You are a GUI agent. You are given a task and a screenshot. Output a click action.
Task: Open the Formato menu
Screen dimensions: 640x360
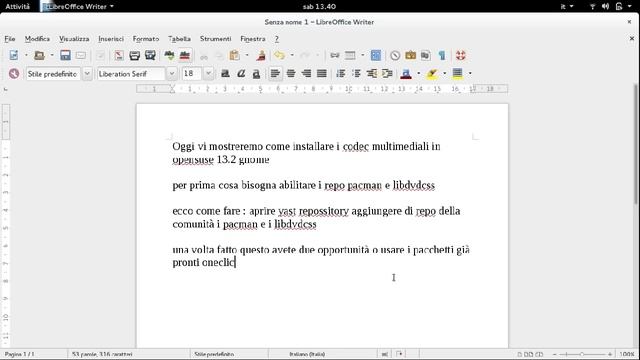coord(146,39)
